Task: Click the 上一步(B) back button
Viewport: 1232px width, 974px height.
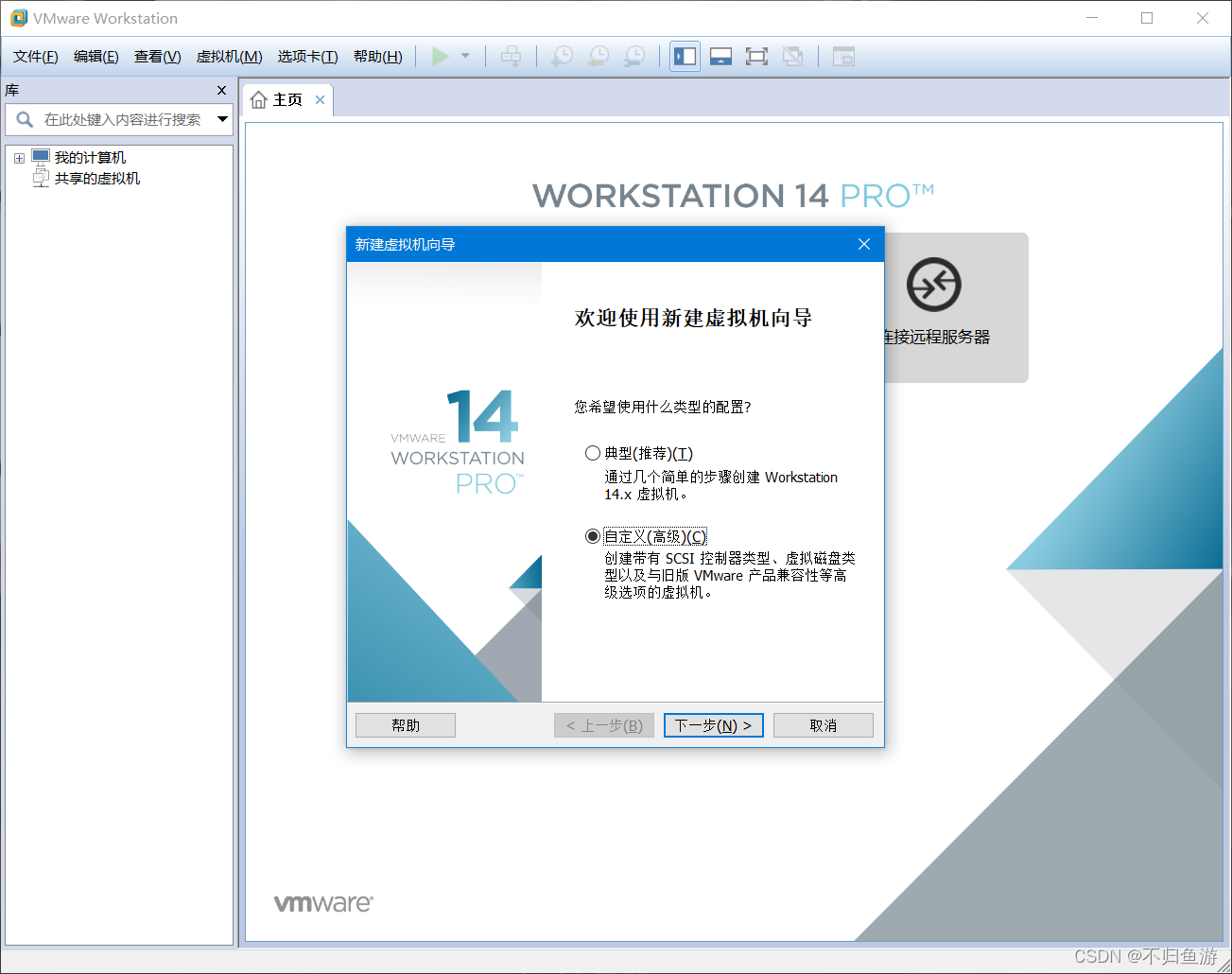Action: [604, 725]
